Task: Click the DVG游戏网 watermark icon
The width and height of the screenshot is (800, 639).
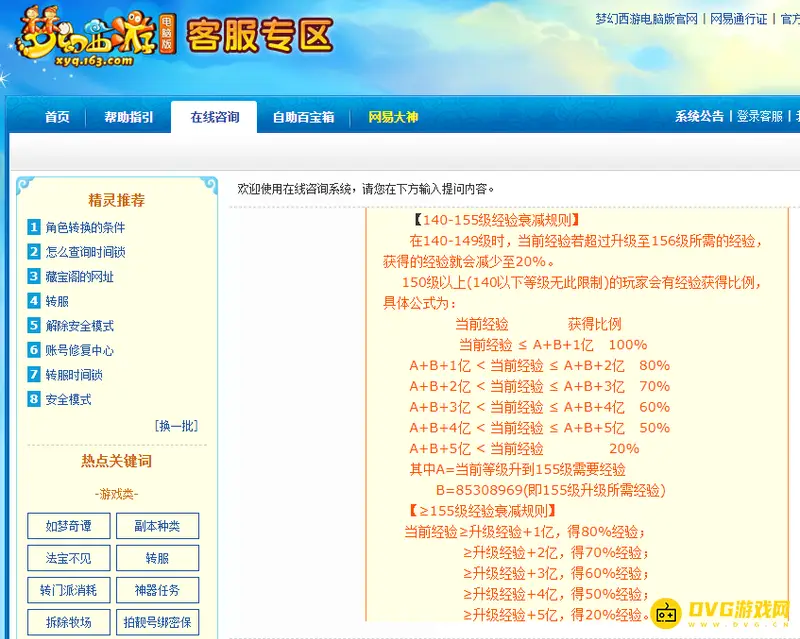Action: click(x=666, y=613)
